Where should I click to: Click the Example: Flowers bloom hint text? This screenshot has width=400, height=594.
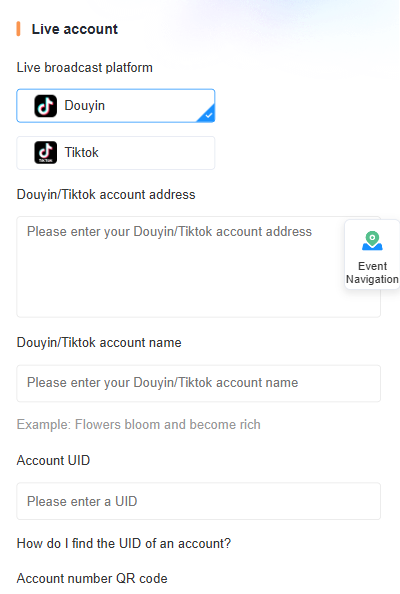pyautogui.click(x=139, y=424)
